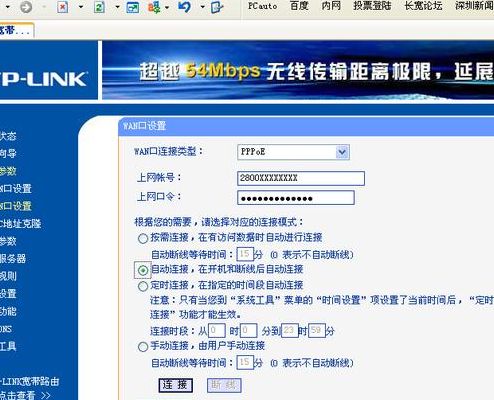Screen dimensions: 494x400
Task: Open the PCauto bookmark link
Action: [x=262, y=6]
